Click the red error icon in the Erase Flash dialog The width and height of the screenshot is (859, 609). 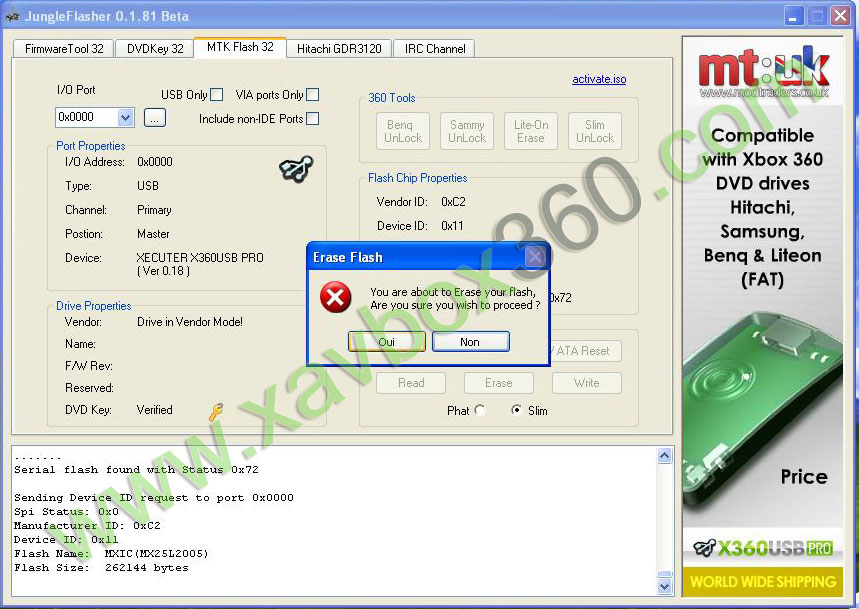click(x=335, y=297)
